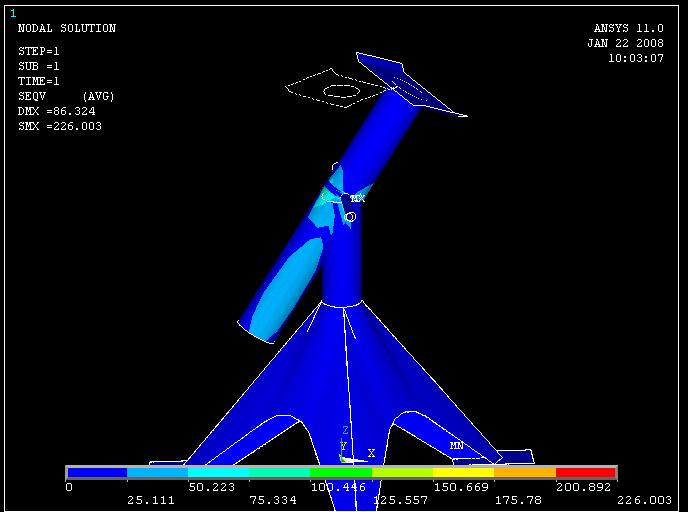Click the STEP=1 label
This screenshot has width=688, height=512.
tap(39, 51)
